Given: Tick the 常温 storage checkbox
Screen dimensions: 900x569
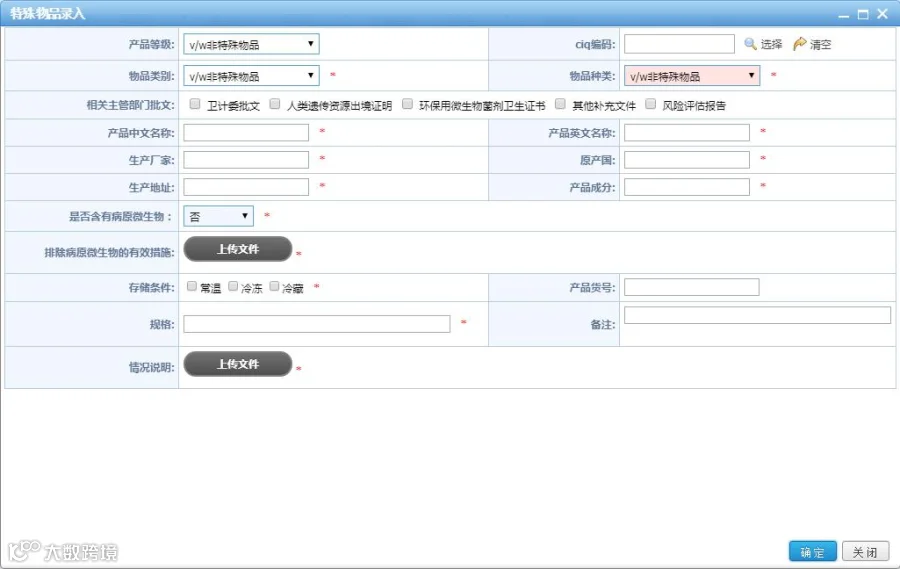Looking at the screenshot, I should click(x=192, y=286).
